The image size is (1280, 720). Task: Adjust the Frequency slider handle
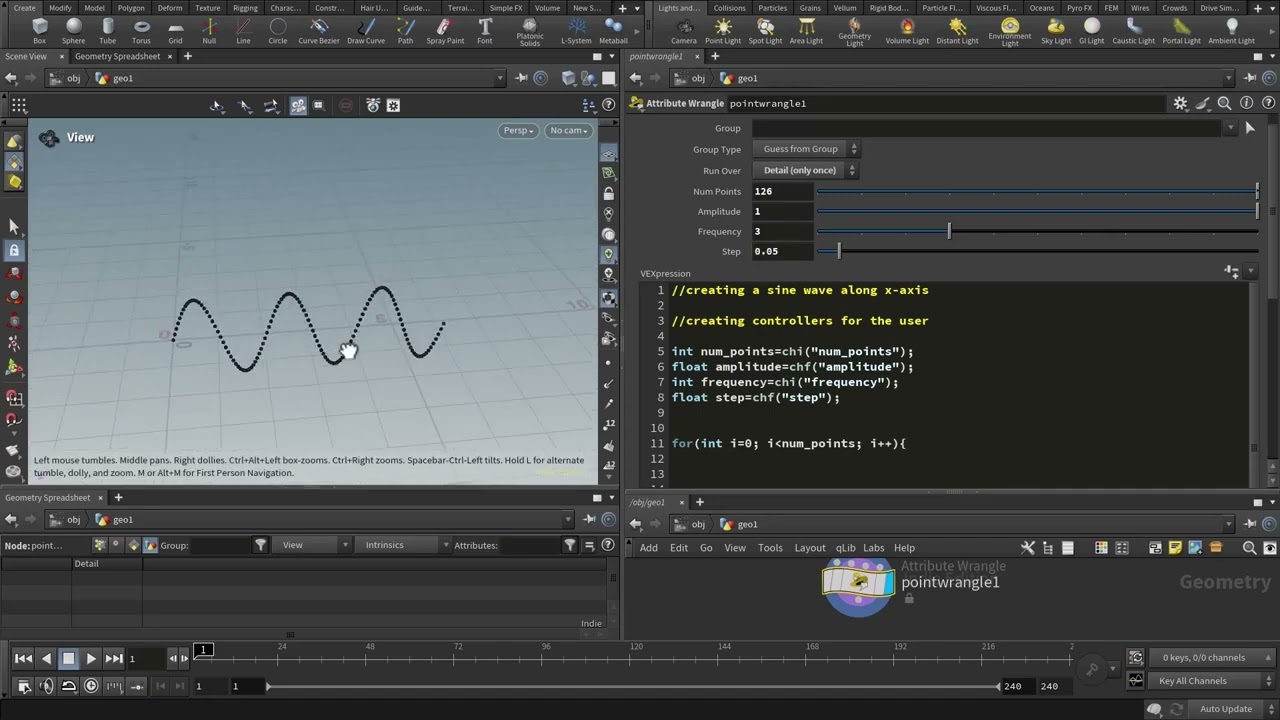(949, 232)
